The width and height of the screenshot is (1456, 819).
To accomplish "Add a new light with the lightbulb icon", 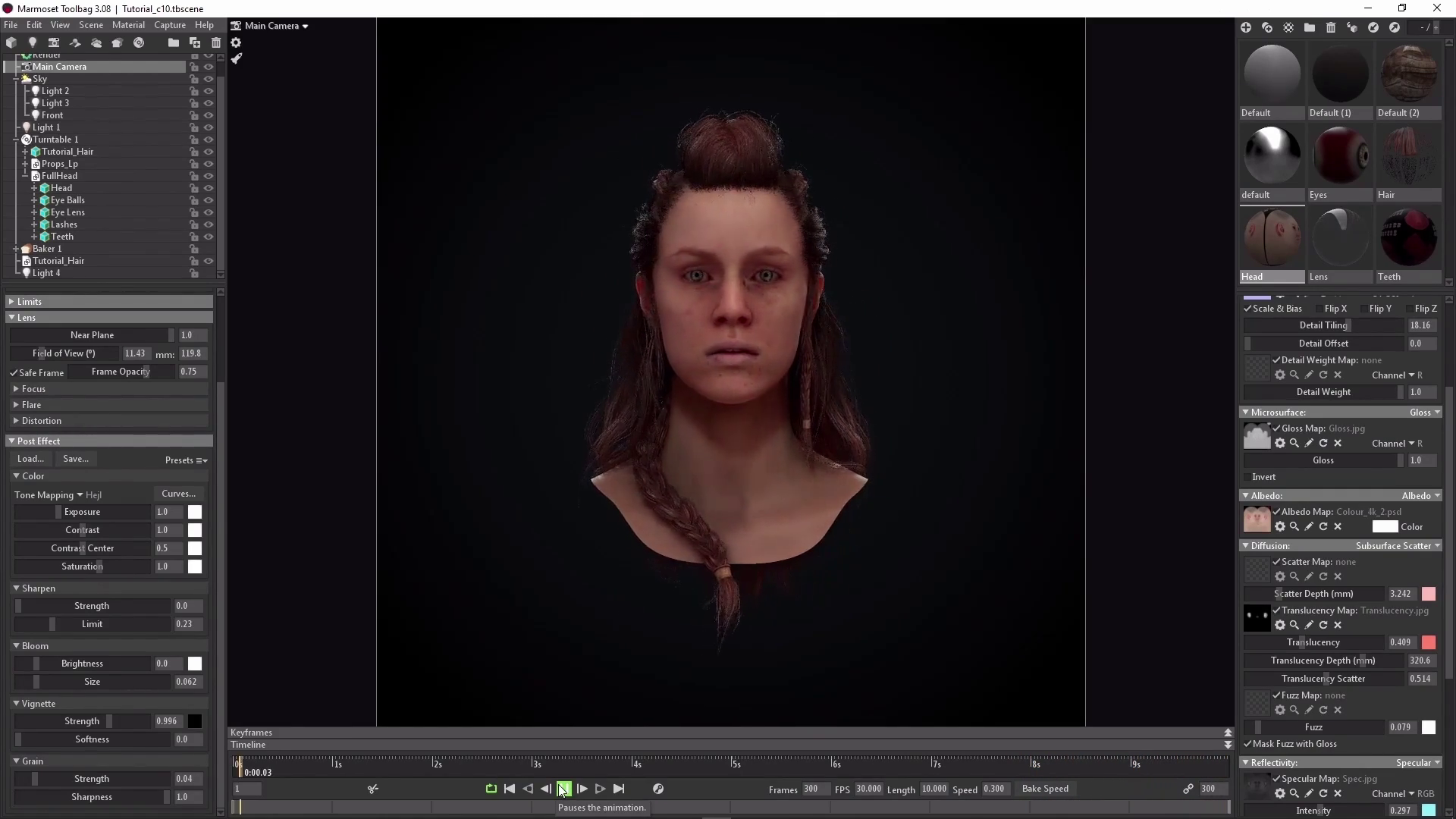I will point(33,42).
